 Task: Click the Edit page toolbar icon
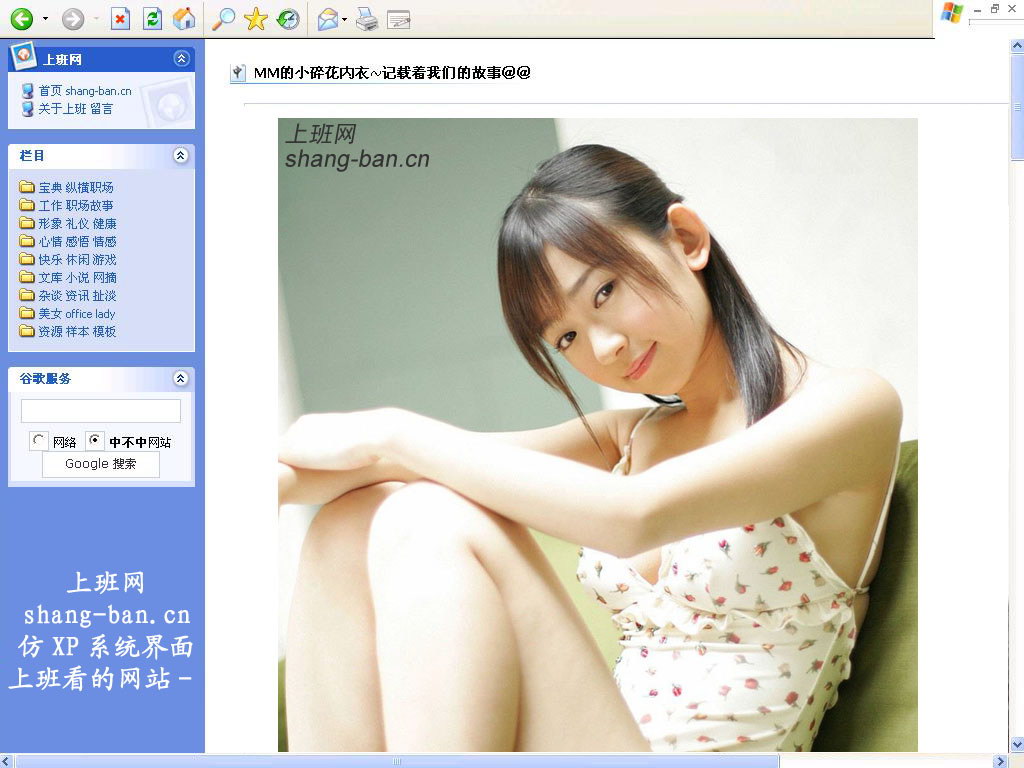[398, 20]
